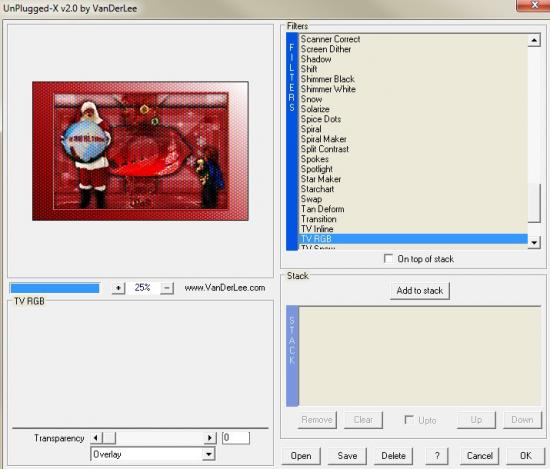Click the Transparency slider left arrow
The height and width of the screenshot is (469, 550).
click(x=96, y=438)
